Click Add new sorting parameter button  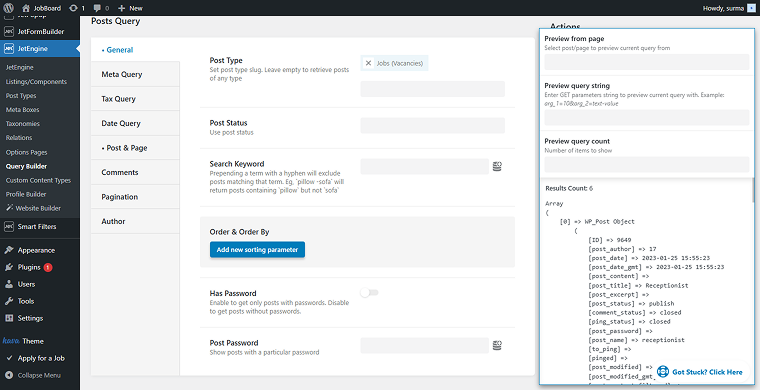[257, 250]
